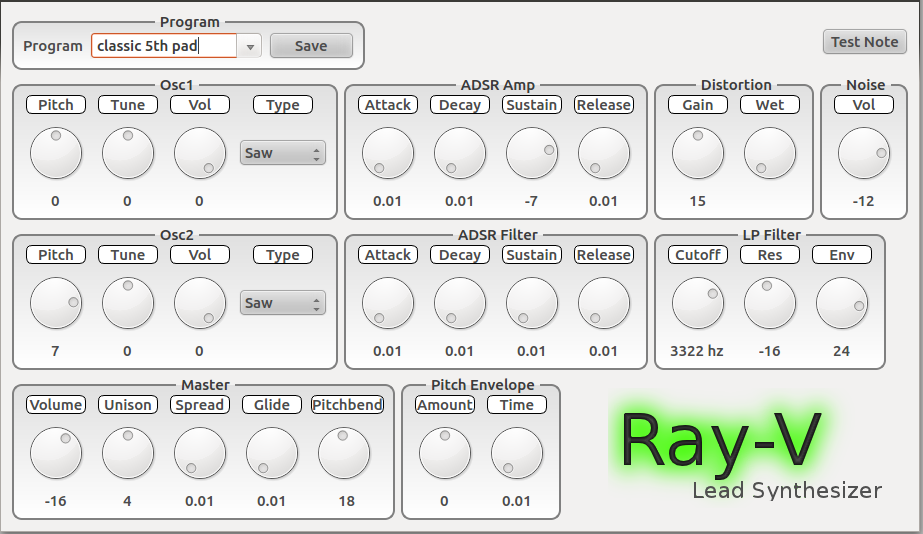Click the Osc1 Vol knob
This screenshot has width=923, height=534.
pos(200,153)
